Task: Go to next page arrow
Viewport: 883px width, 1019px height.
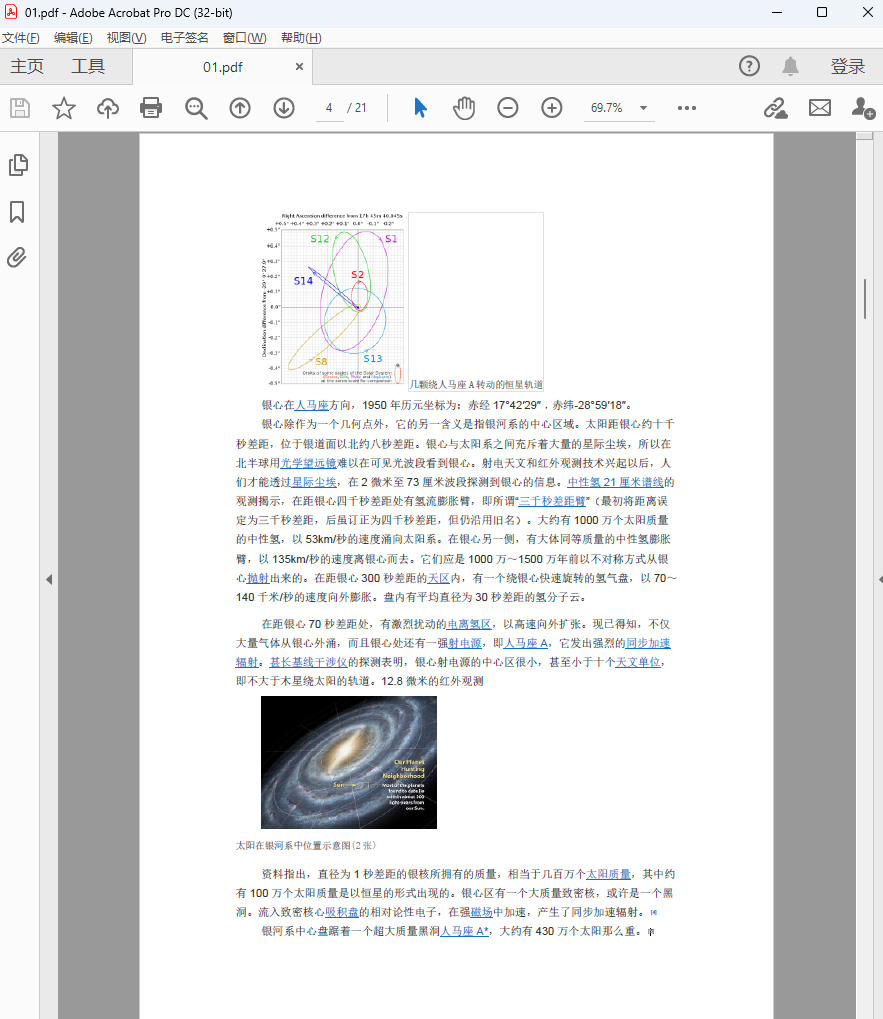Action: click(284, 108)
